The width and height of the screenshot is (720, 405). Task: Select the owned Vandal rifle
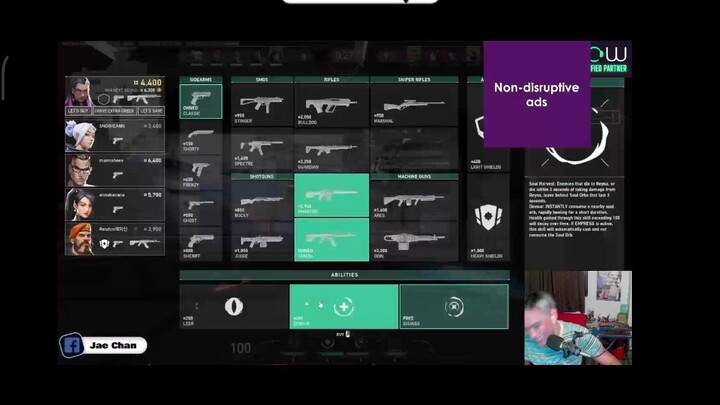click(x=332, y=240)
